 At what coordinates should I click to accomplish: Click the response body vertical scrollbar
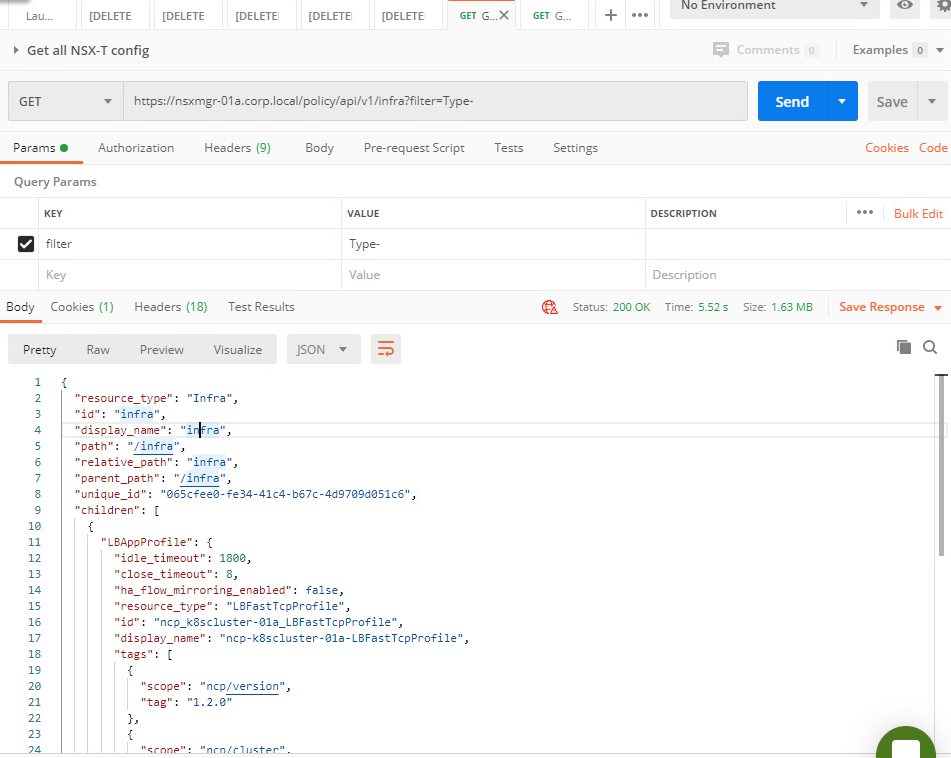(x=940, y=465)
